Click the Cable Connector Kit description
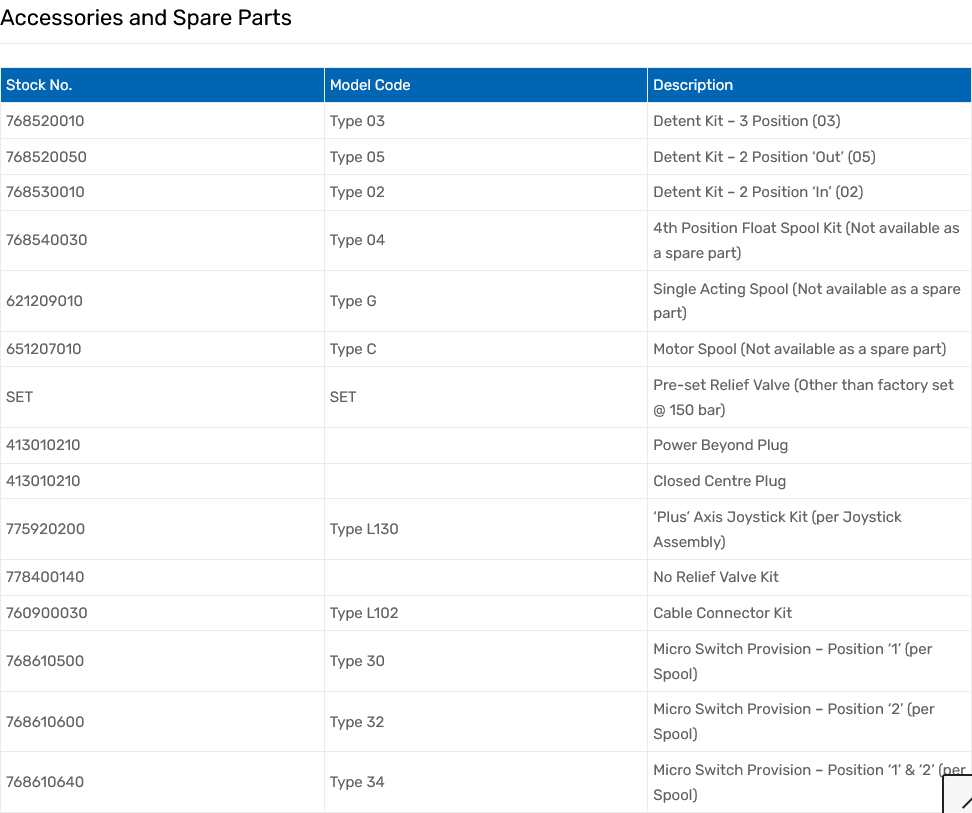972x813 pixels. 722,613
